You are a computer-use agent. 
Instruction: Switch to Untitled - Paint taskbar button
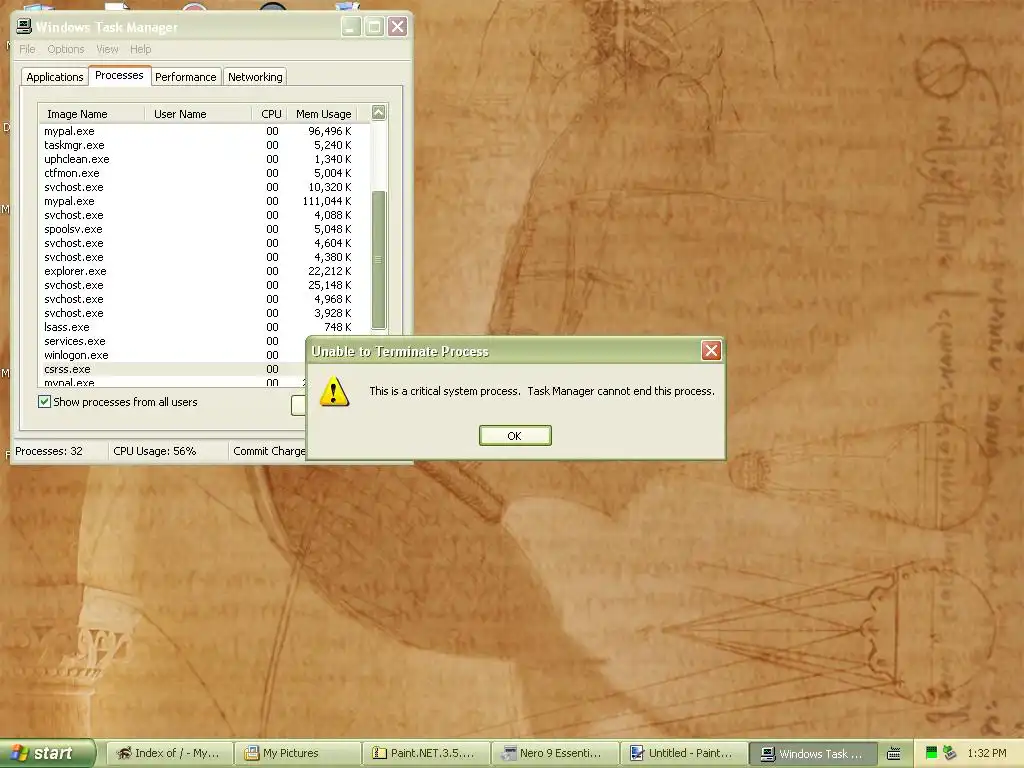pos(683,753)
